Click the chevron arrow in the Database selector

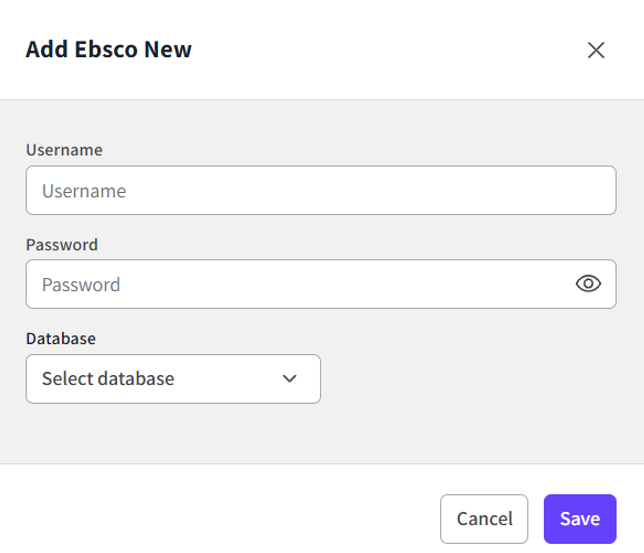[x=290, y=379]
